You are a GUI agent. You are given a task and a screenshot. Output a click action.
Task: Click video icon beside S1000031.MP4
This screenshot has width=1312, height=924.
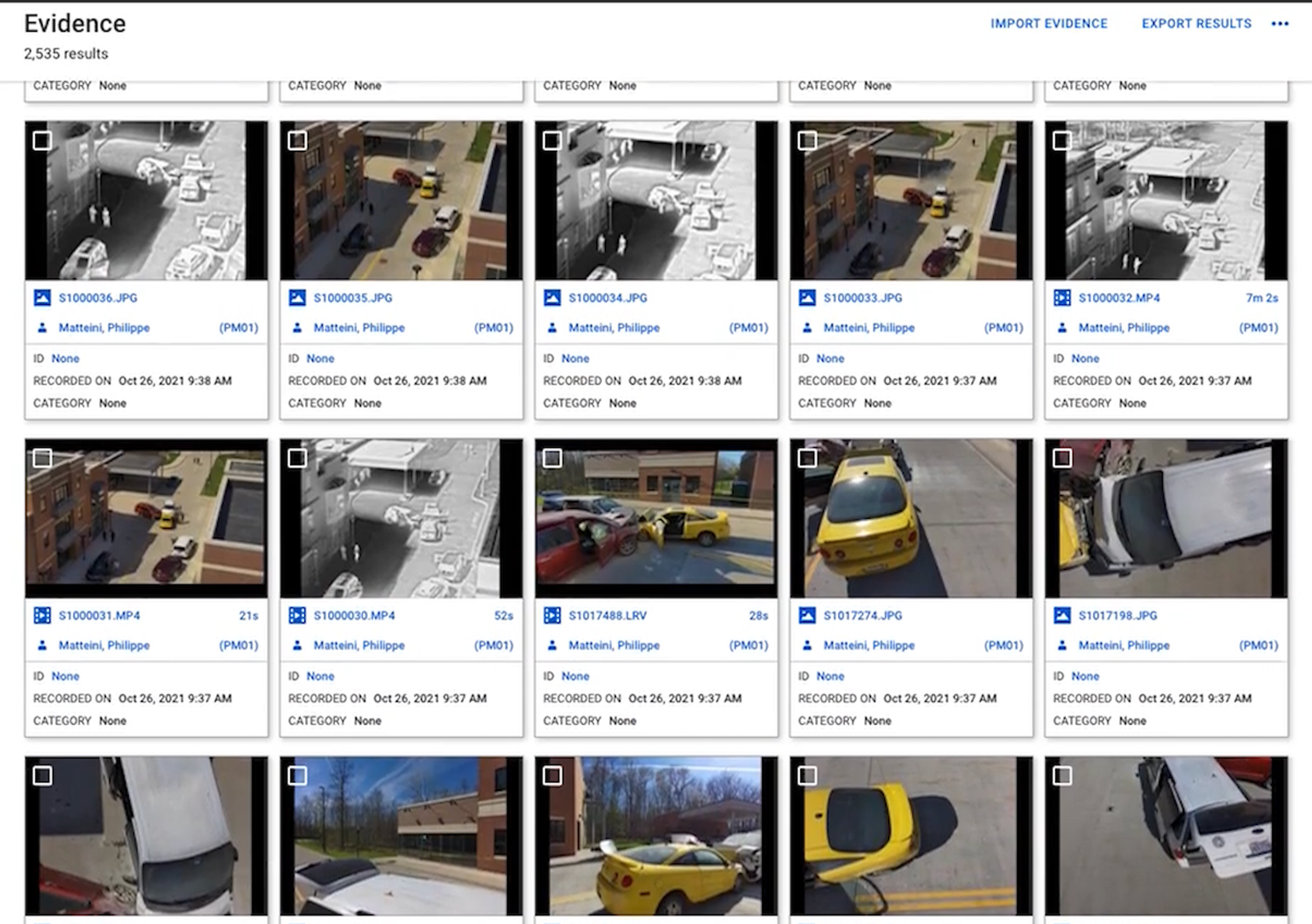[x=42, y=615]
